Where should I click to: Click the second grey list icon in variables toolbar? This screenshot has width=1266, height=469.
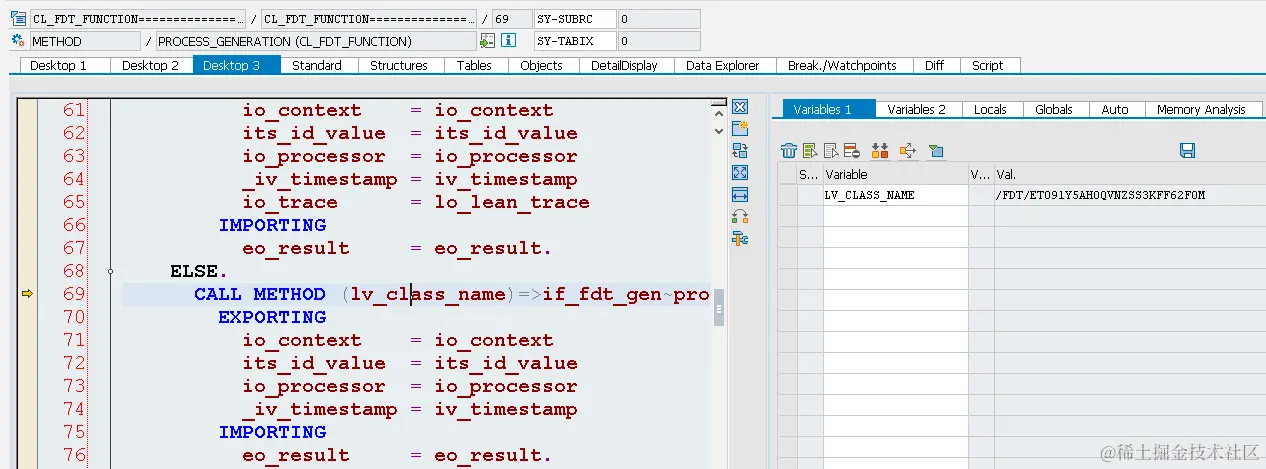(830, 151)
